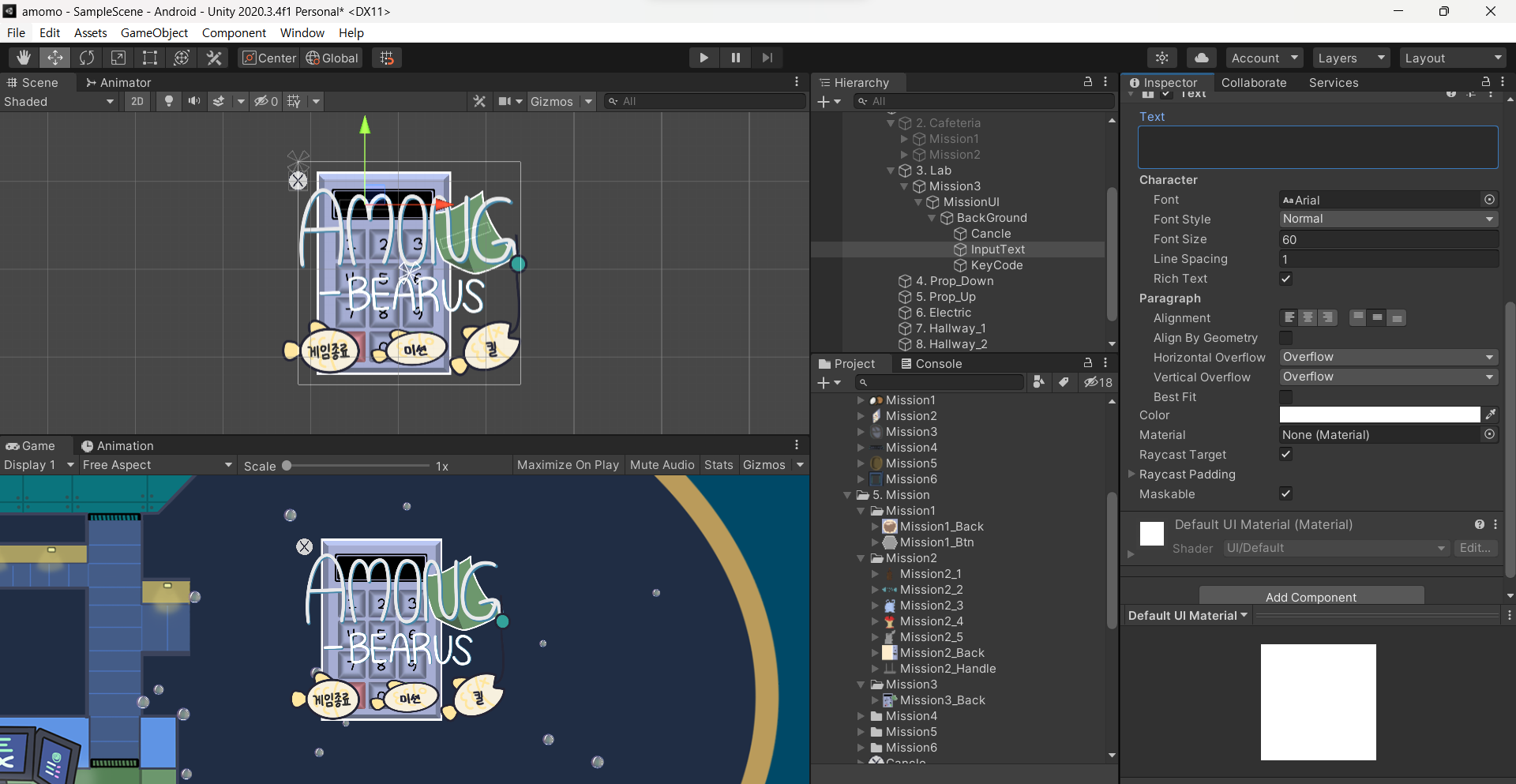This screenshot has height=784, width=1516.
Task: Open custom editor tools icon
Action: click(x=214, y=58)
